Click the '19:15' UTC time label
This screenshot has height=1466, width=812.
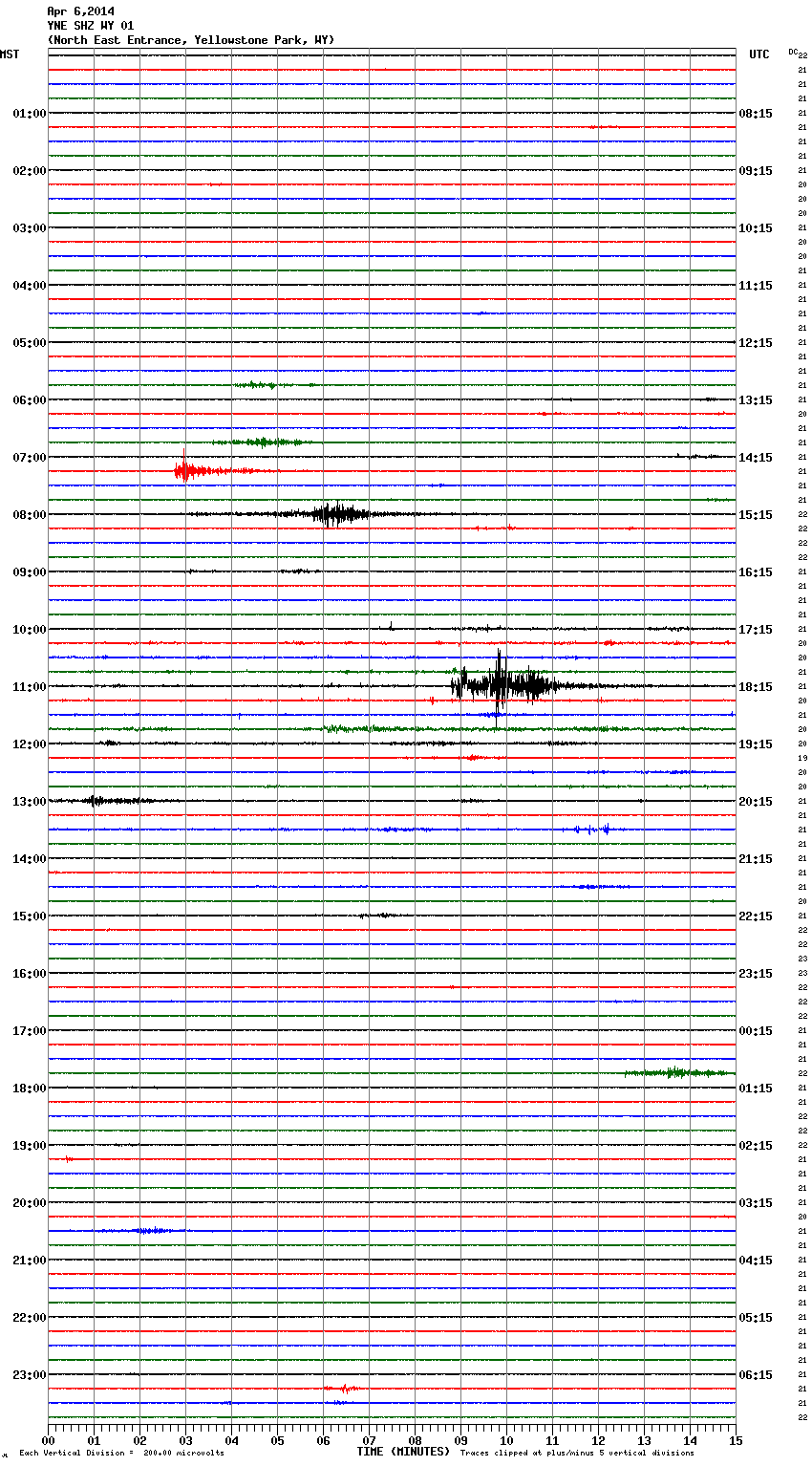(756, 744)
